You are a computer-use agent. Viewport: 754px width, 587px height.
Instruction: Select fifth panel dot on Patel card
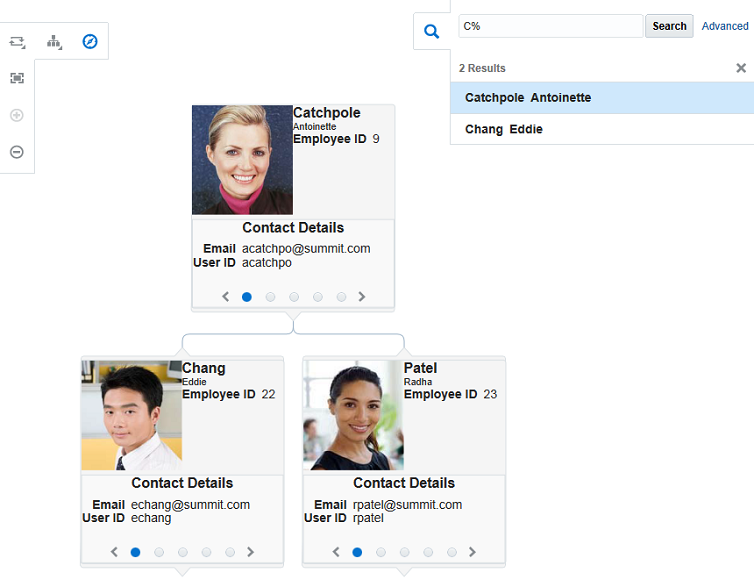click(x=452, y=552)
